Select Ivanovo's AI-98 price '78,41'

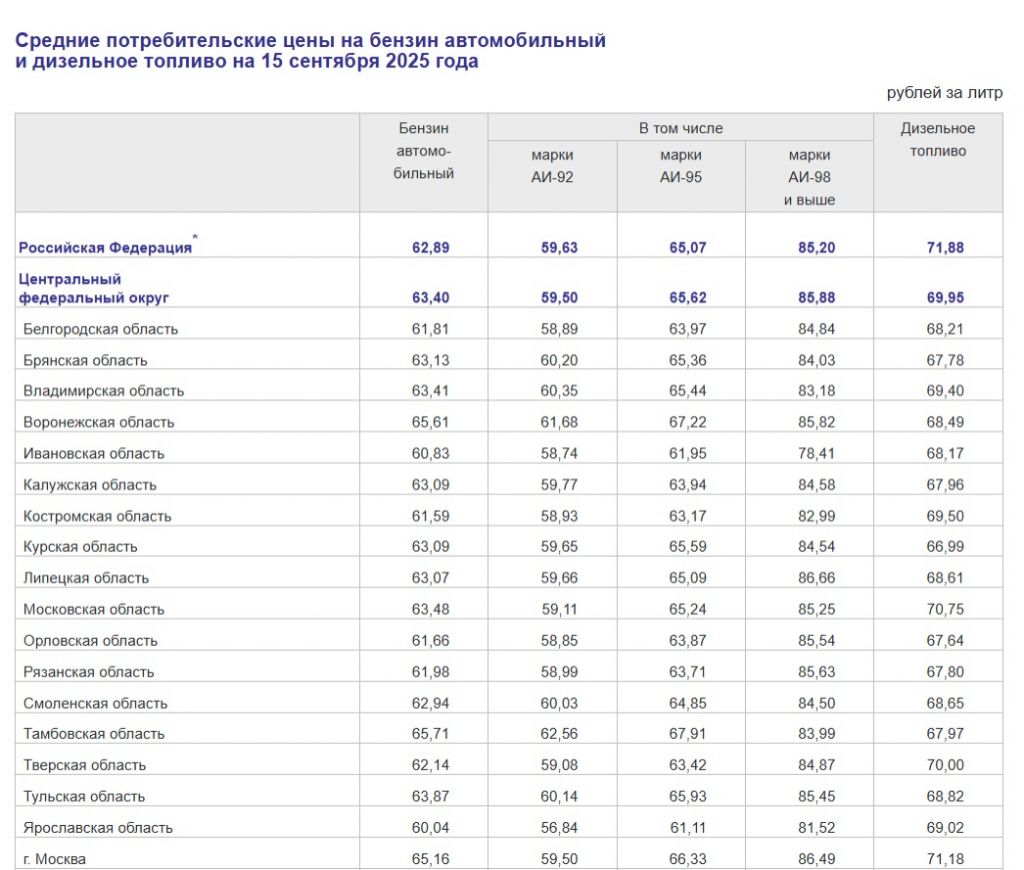click(x=816, y=453)
